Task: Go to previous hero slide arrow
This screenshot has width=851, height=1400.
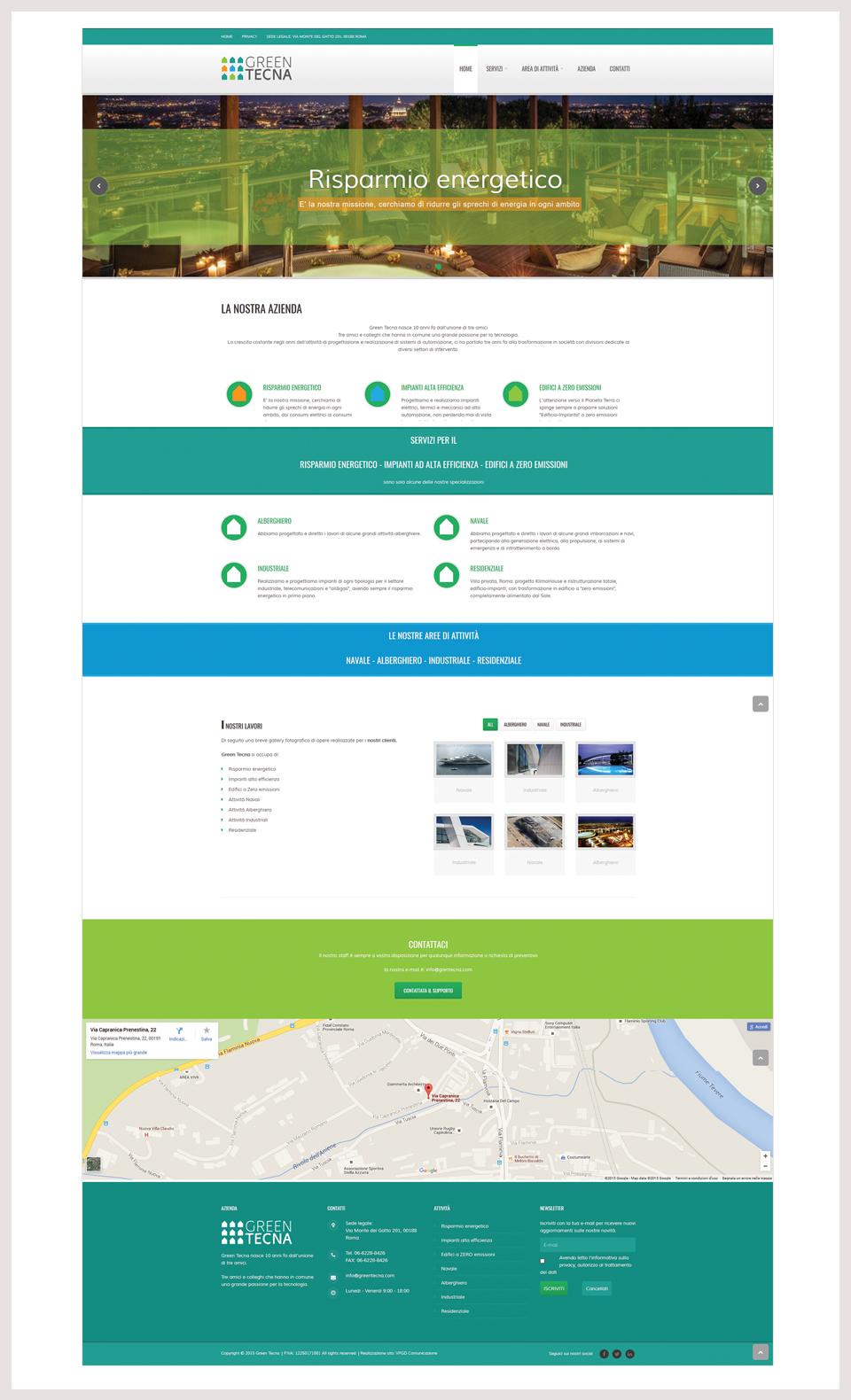Action: point(98,186)
